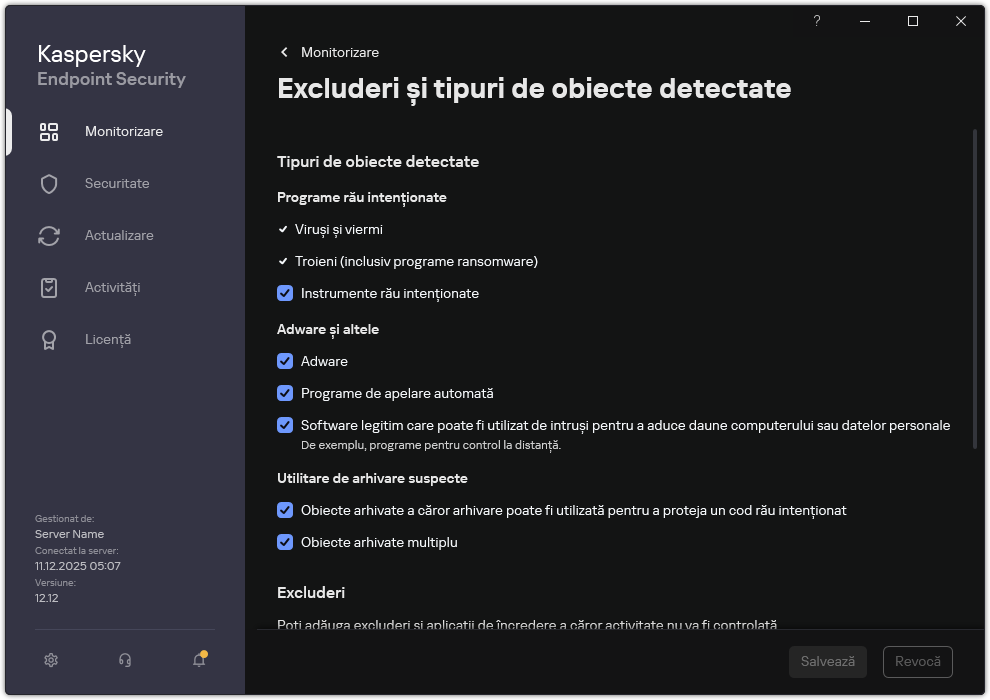Open support via the headset icon

124,660
